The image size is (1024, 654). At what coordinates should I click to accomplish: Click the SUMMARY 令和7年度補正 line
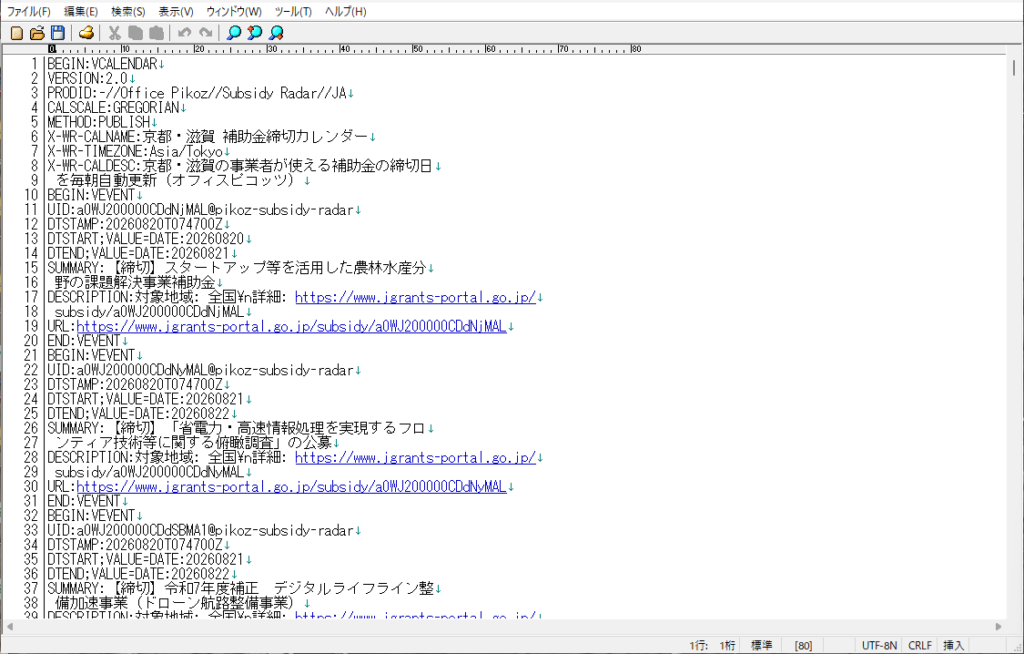240,589
